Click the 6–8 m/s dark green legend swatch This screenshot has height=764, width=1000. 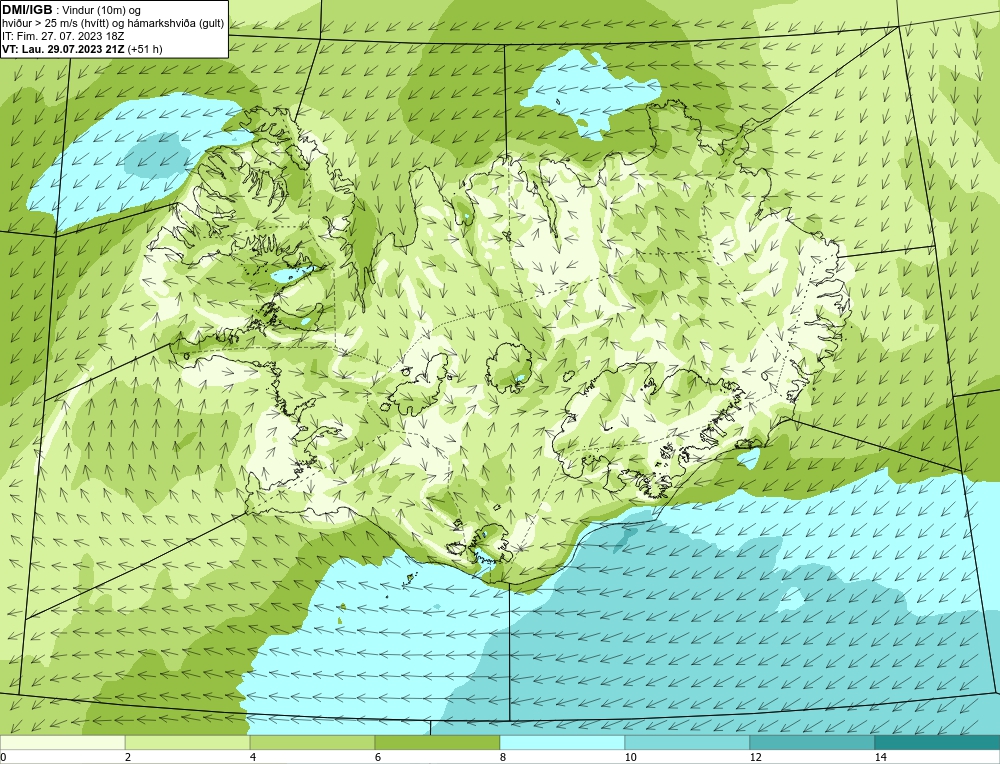pos(438,743)
